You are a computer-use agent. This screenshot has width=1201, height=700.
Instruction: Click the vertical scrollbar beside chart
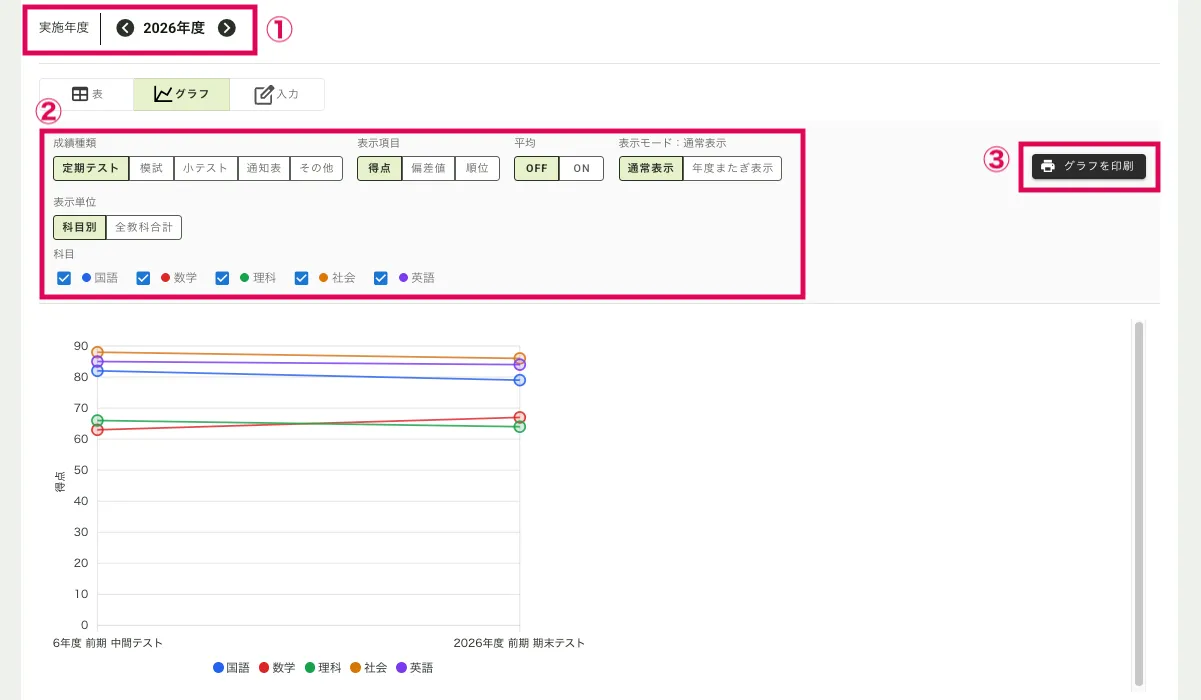(x=1139, y=500)
